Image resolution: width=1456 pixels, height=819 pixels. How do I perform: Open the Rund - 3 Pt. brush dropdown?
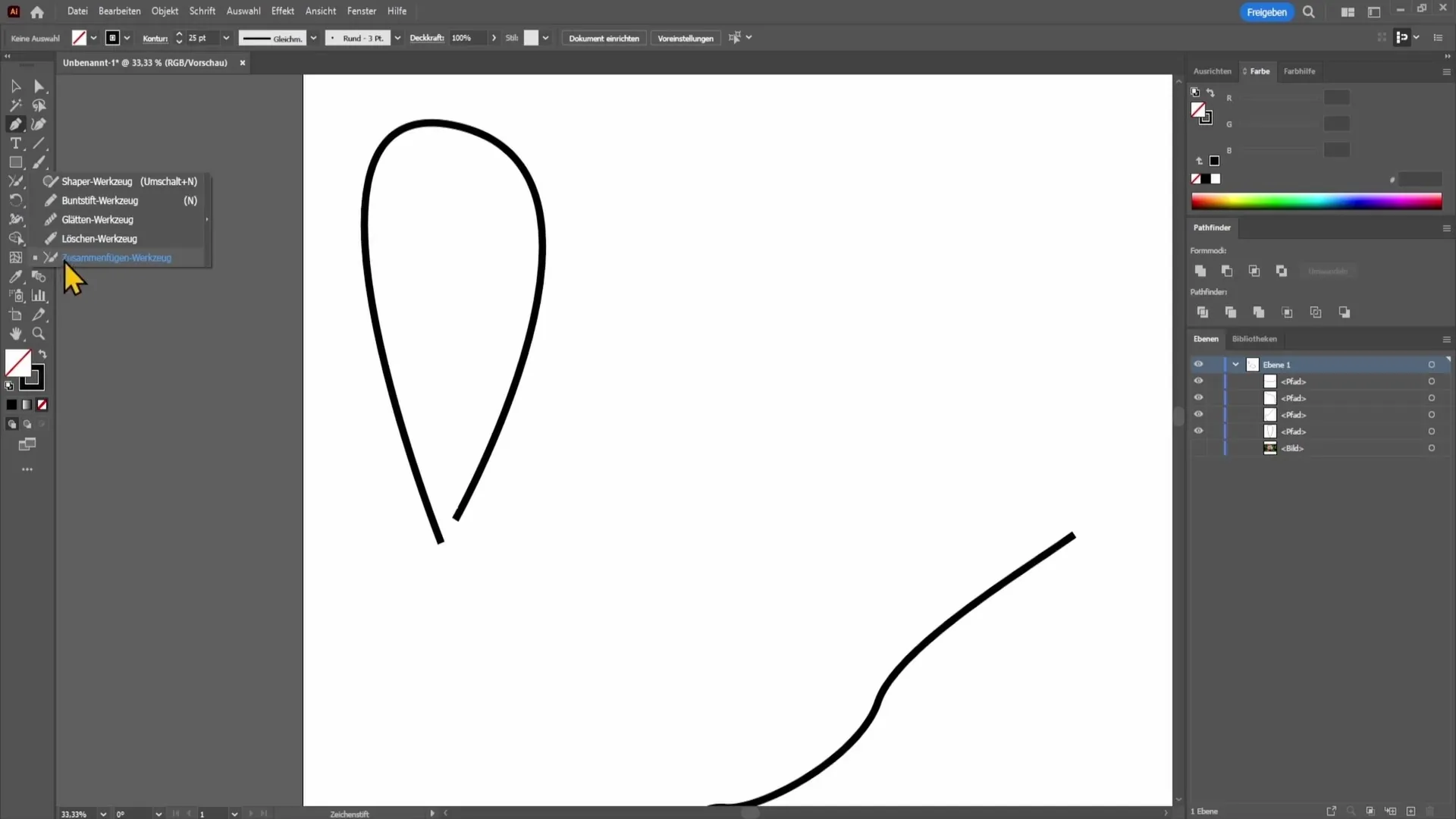coord(397,38)
